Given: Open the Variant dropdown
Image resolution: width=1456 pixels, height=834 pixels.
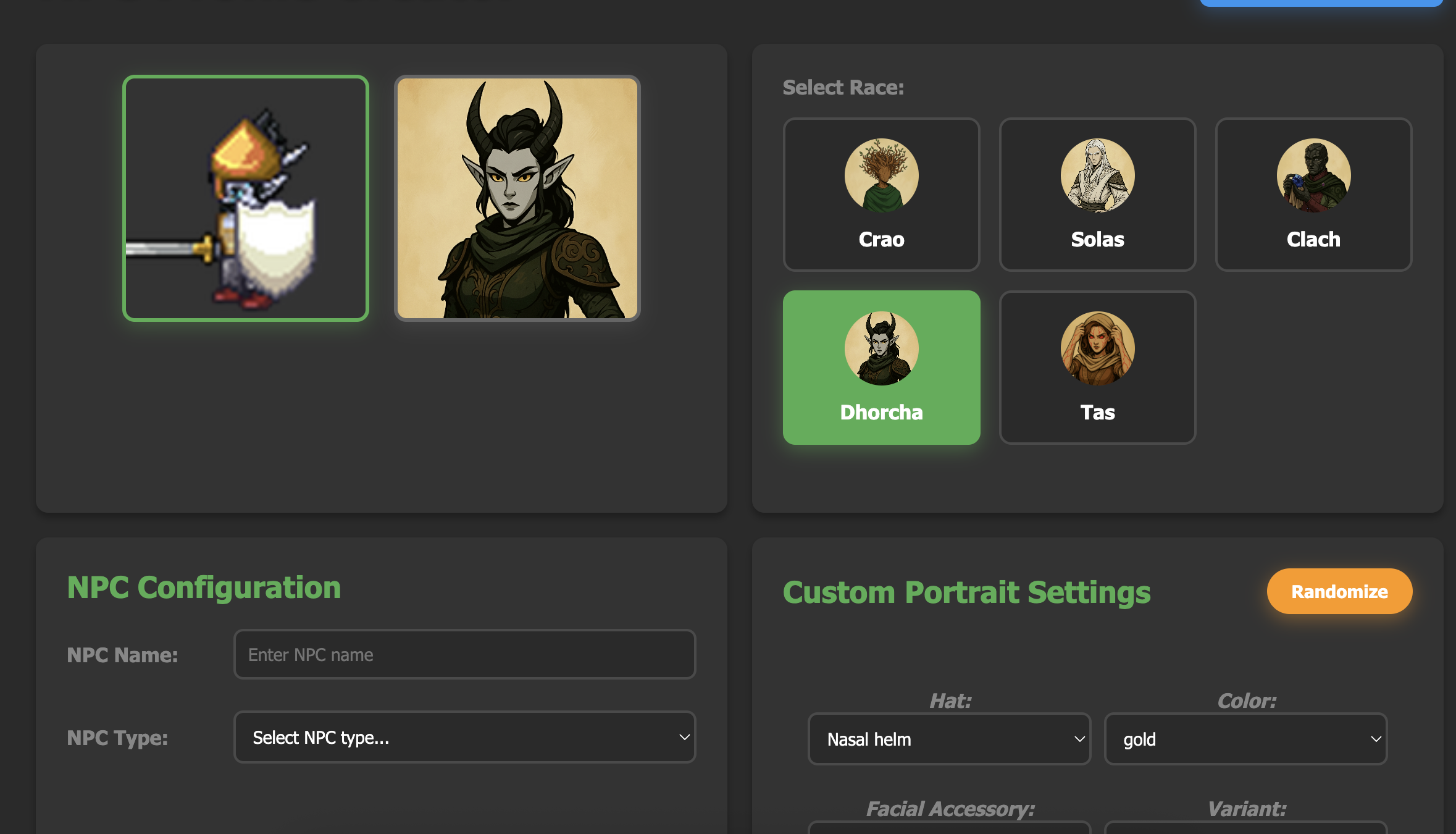Looking at the screenshot, I should [1245, 831].
